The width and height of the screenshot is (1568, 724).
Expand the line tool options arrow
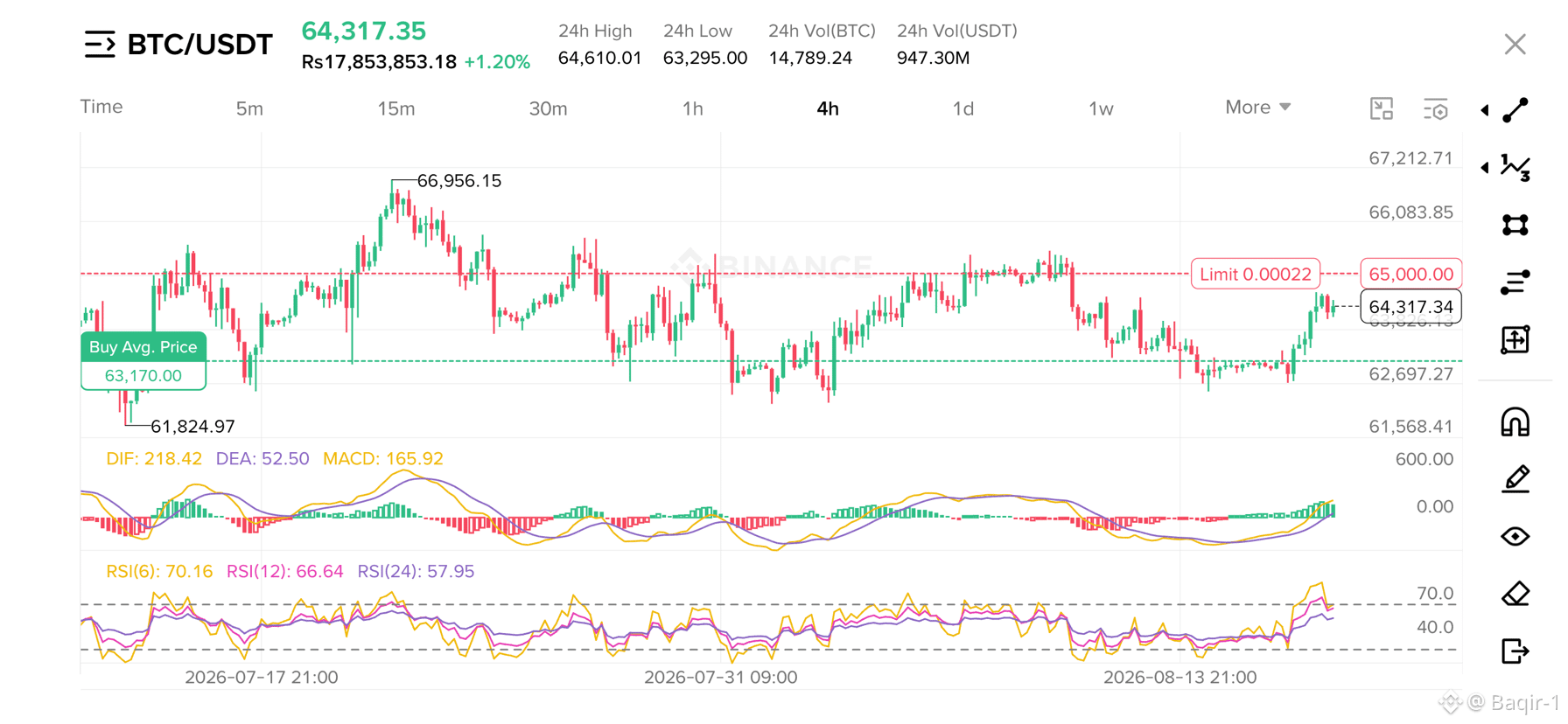1485,110
